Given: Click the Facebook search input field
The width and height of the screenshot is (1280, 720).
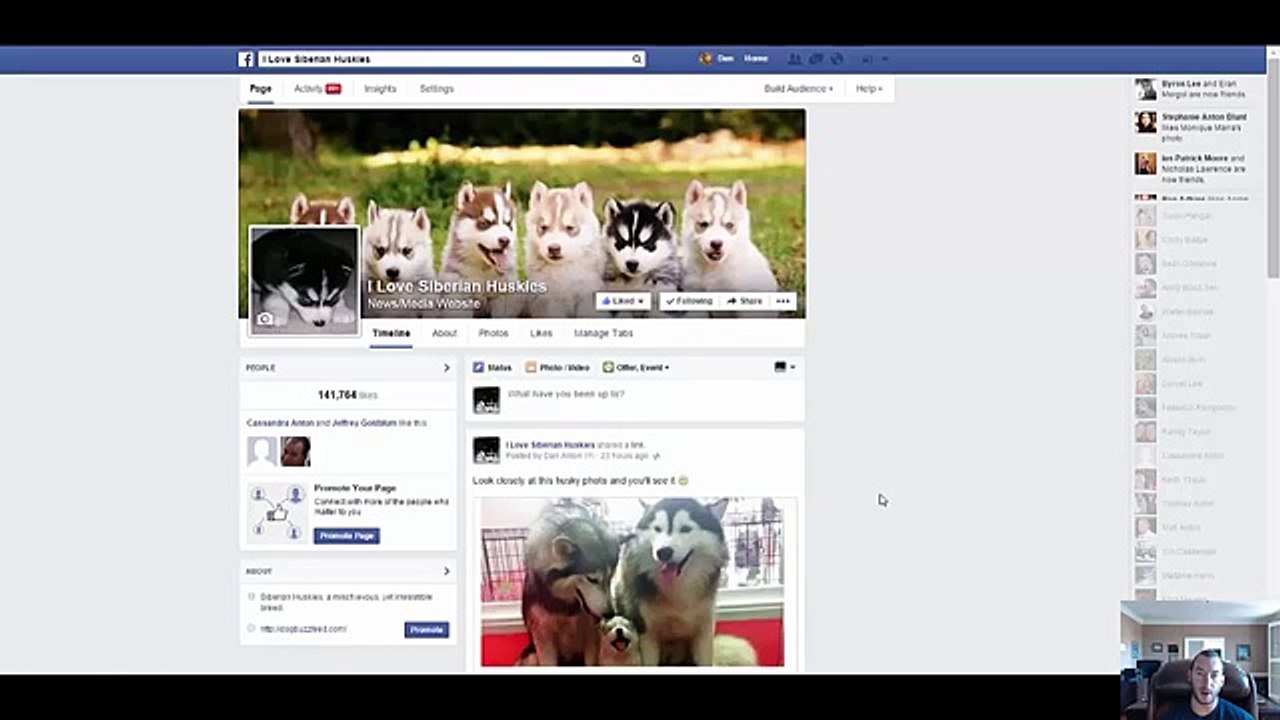Looking at the screenshot, I should click(x=444, y=59).
